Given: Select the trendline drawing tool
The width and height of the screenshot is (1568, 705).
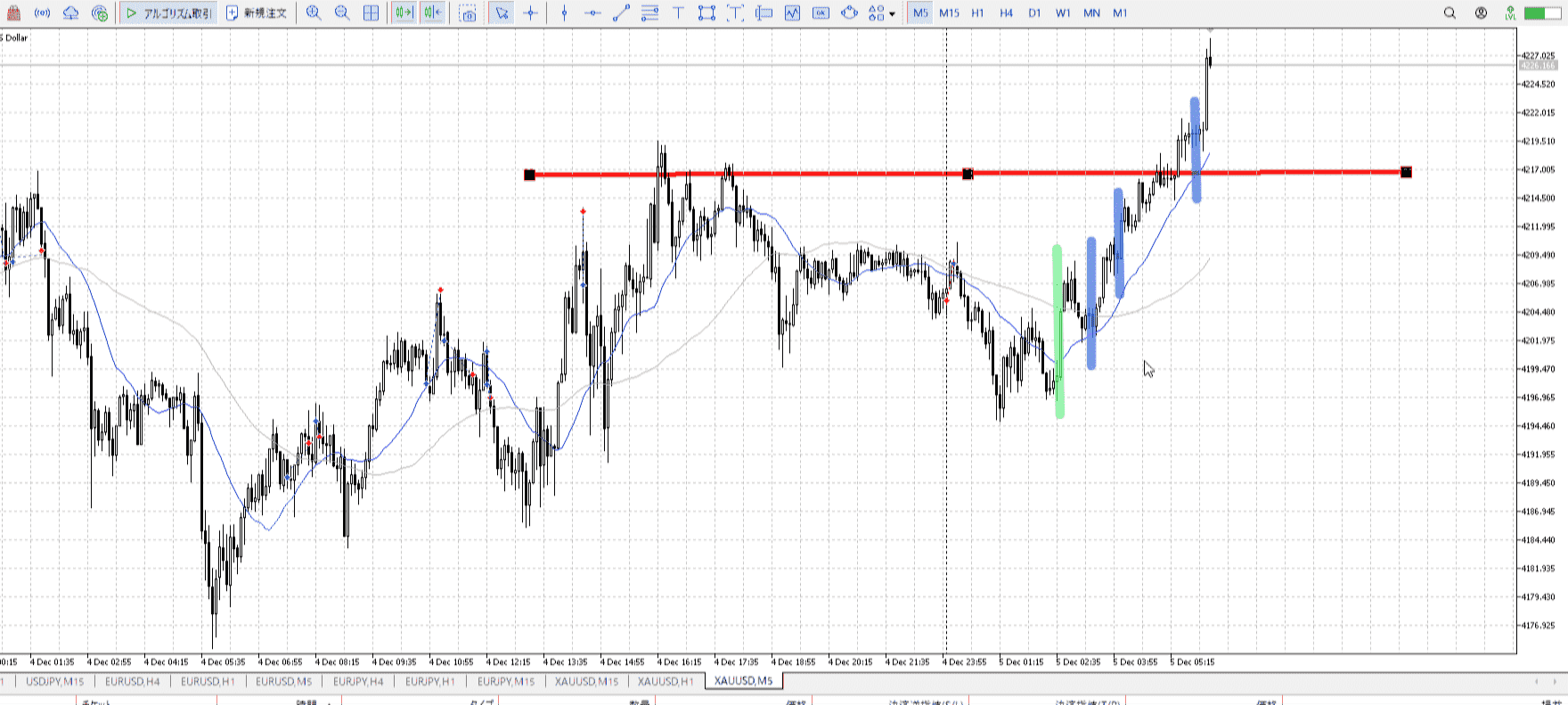Looking at the screenshot, I should coord(621,13).
